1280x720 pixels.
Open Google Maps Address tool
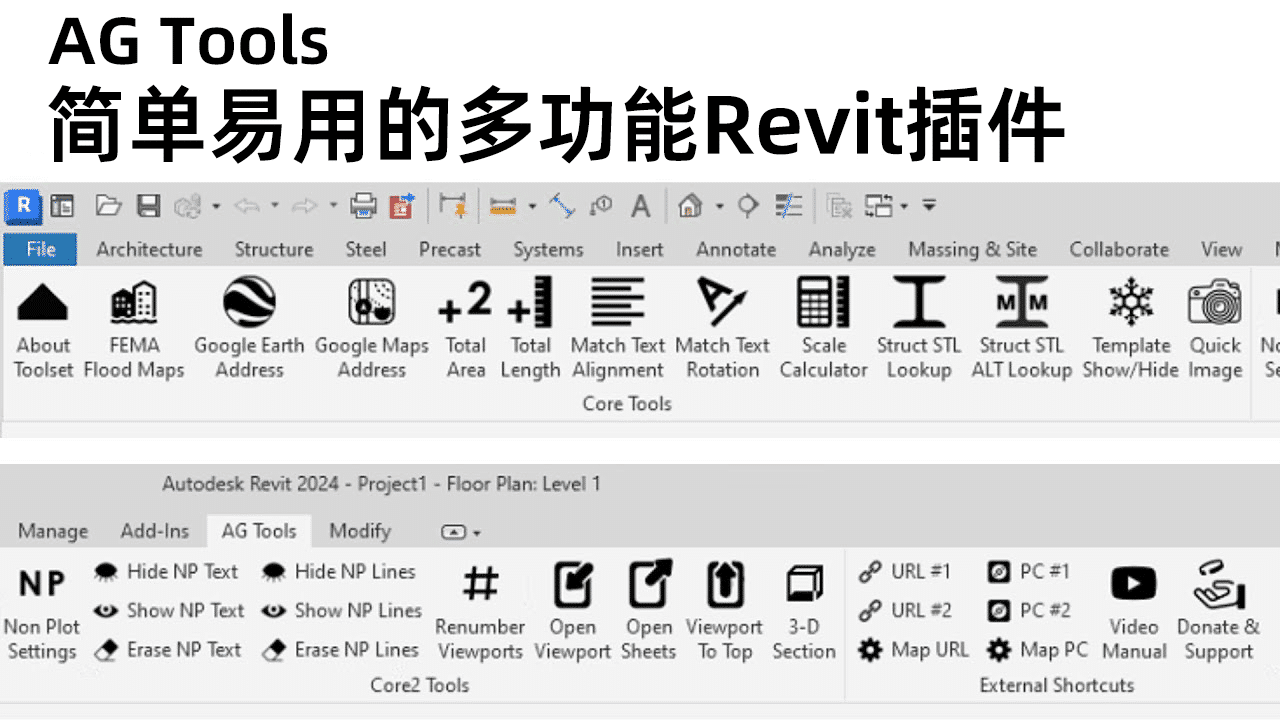click(372, 330)
